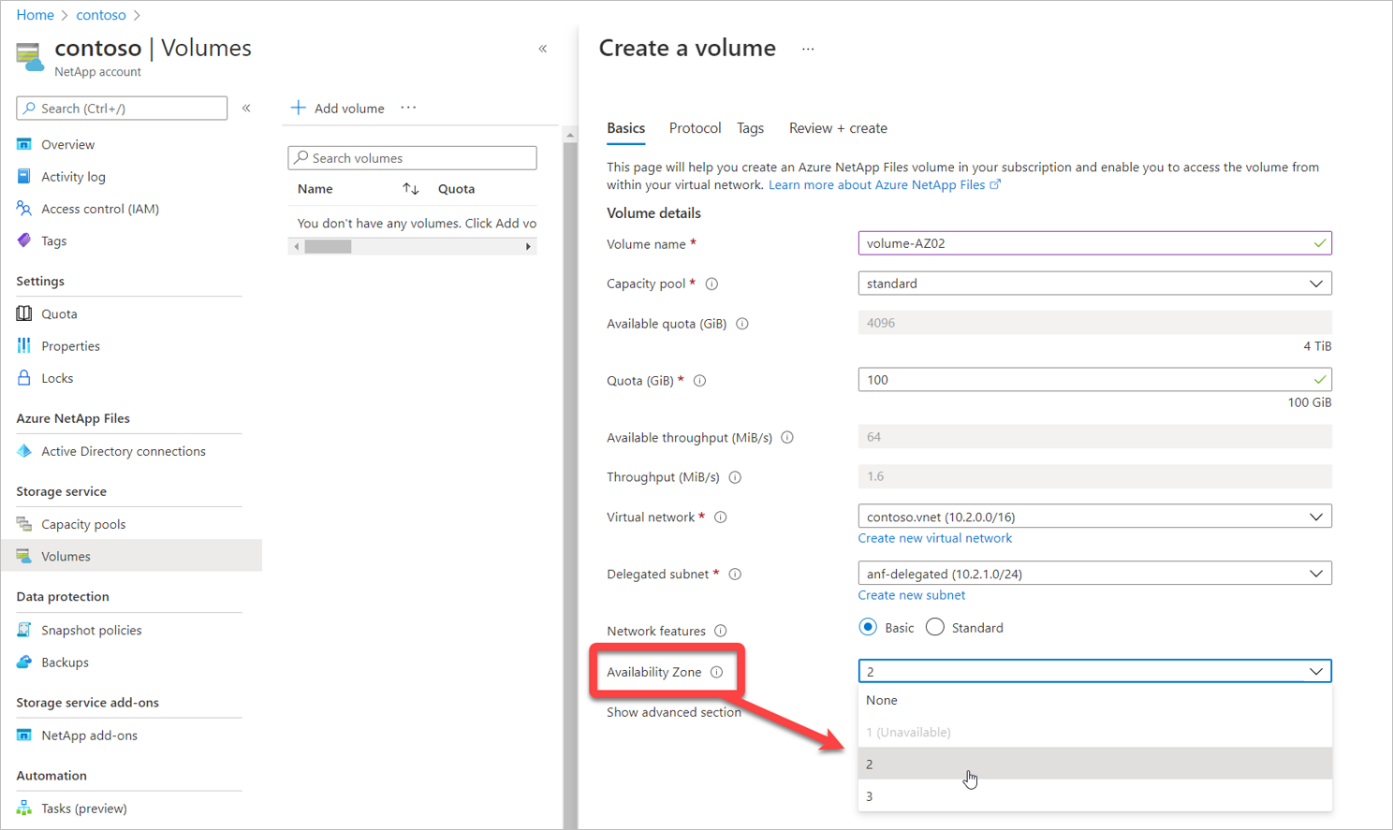Image resolution: width=1393 pixels, height=830 pixels.
Task: Switch to the Tags tab
Action: point(750,128)
